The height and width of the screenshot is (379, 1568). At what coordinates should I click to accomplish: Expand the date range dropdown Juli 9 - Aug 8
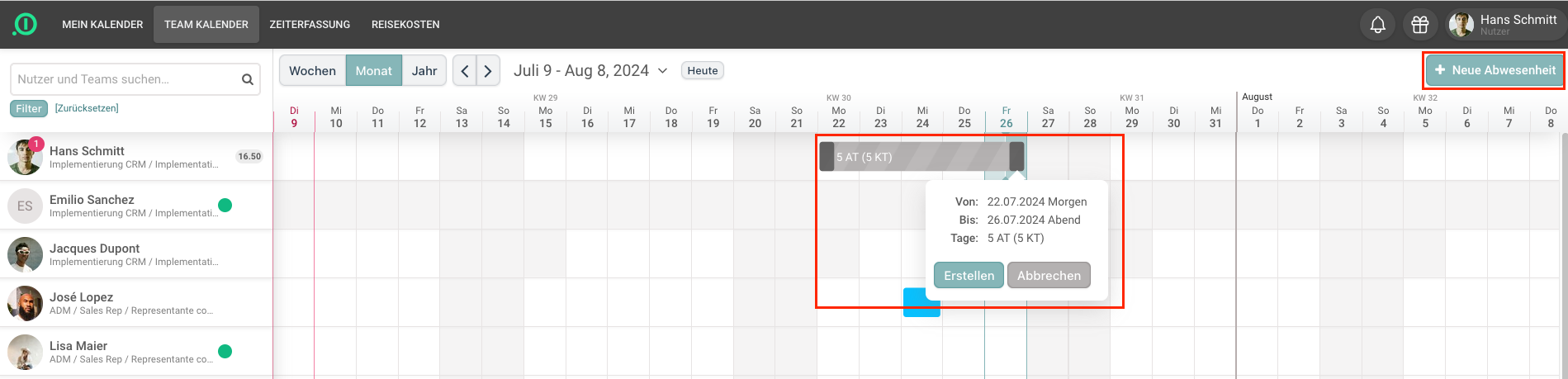(x=590, y=71)
